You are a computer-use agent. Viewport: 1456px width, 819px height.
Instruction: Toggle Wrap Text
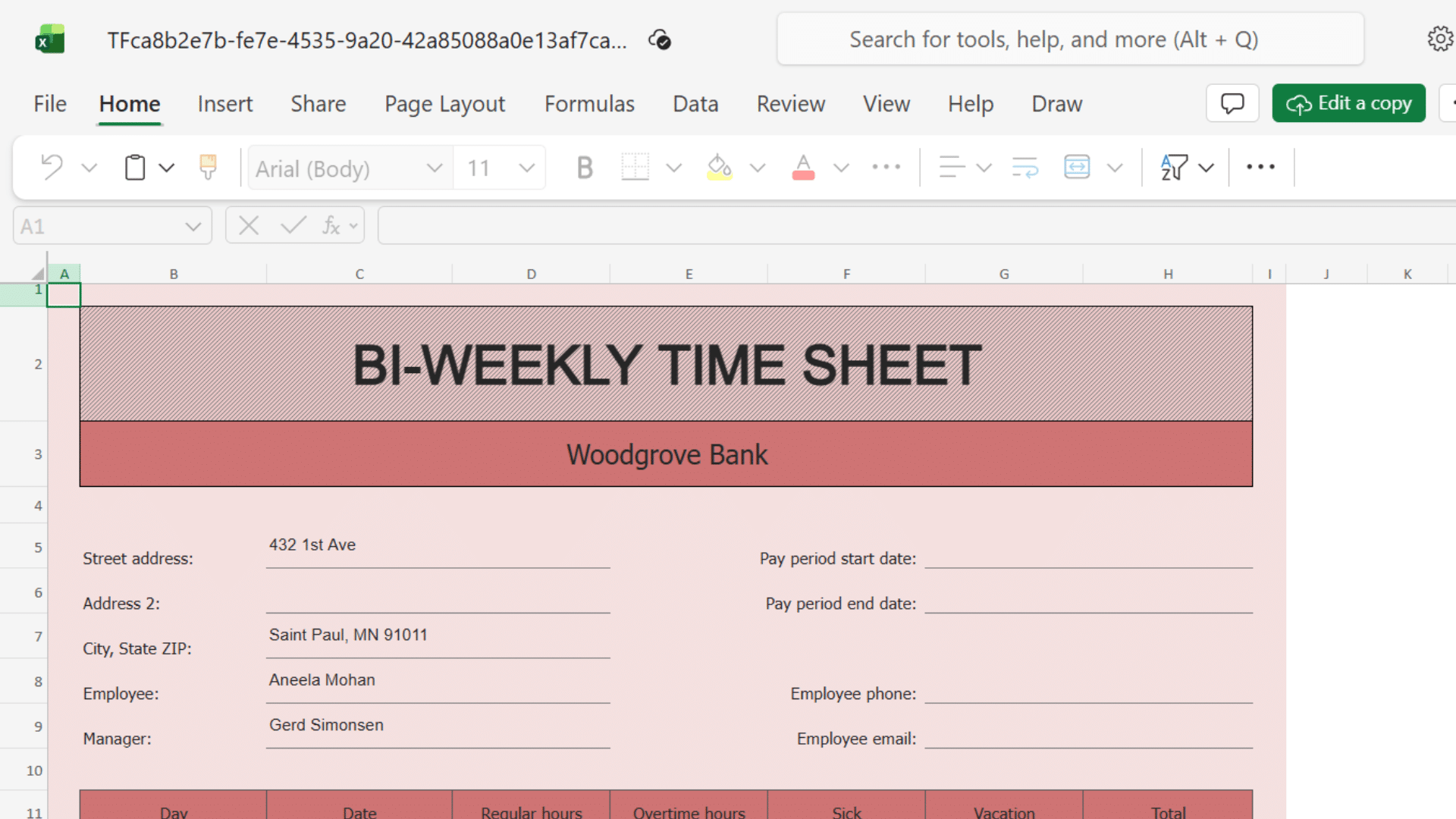coord(1025,167)
